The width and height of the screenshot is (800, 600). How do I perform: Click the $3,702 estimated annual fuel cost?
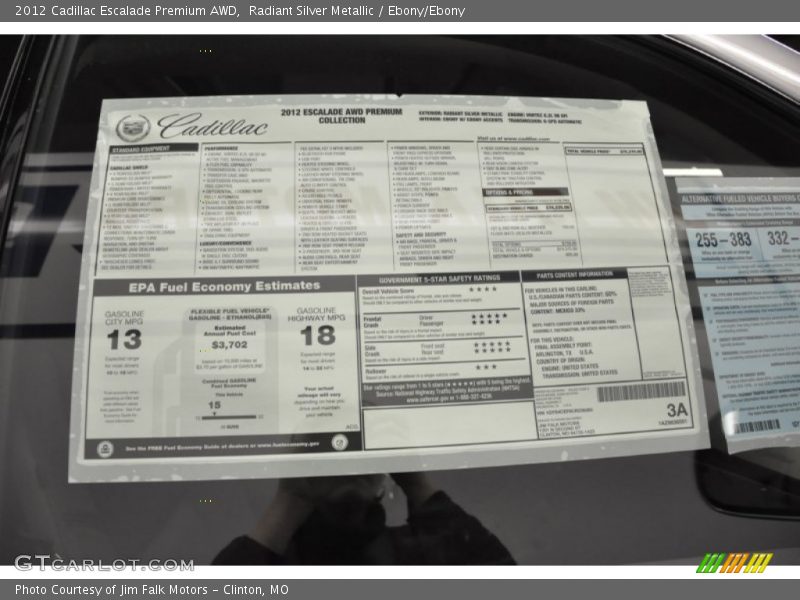[x=229, y=344]
